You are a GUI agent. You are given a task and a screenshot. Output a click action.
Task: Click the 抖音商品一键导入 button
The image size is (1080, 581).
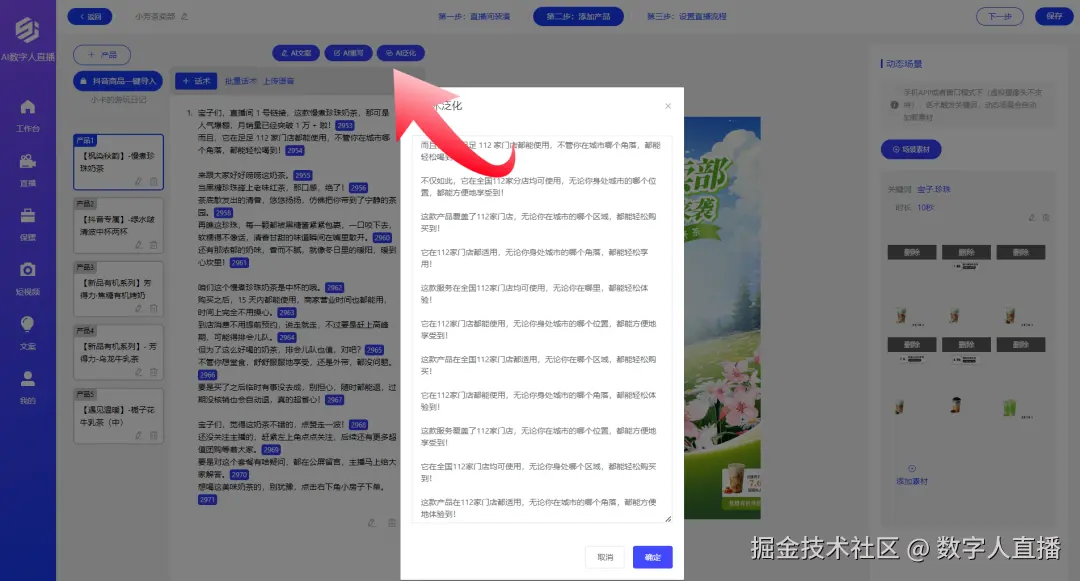point(118,81)
